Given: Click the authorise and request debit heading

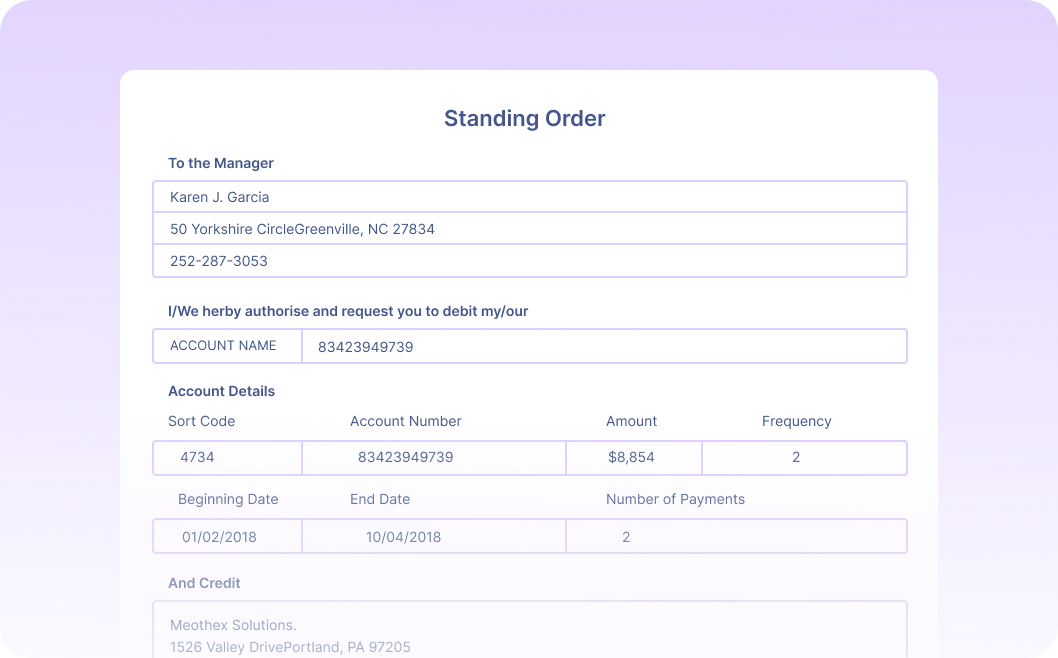Looking at the screenshot, I should [x=348, y=311].
